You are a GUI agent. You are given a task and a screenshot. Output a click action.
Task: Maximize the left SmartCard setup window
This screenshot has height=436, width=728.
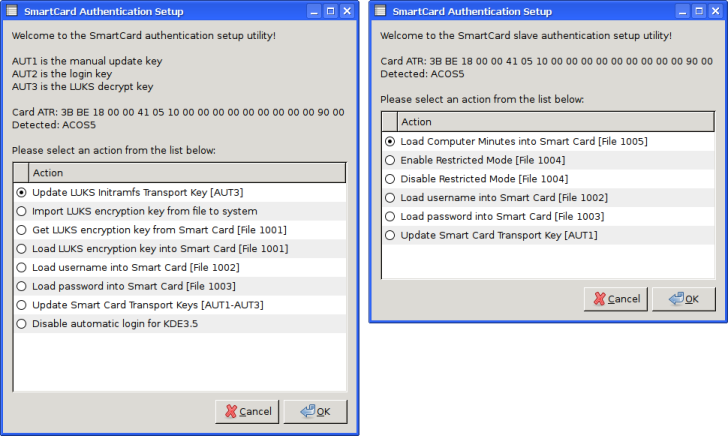click(x=331, y=11)
